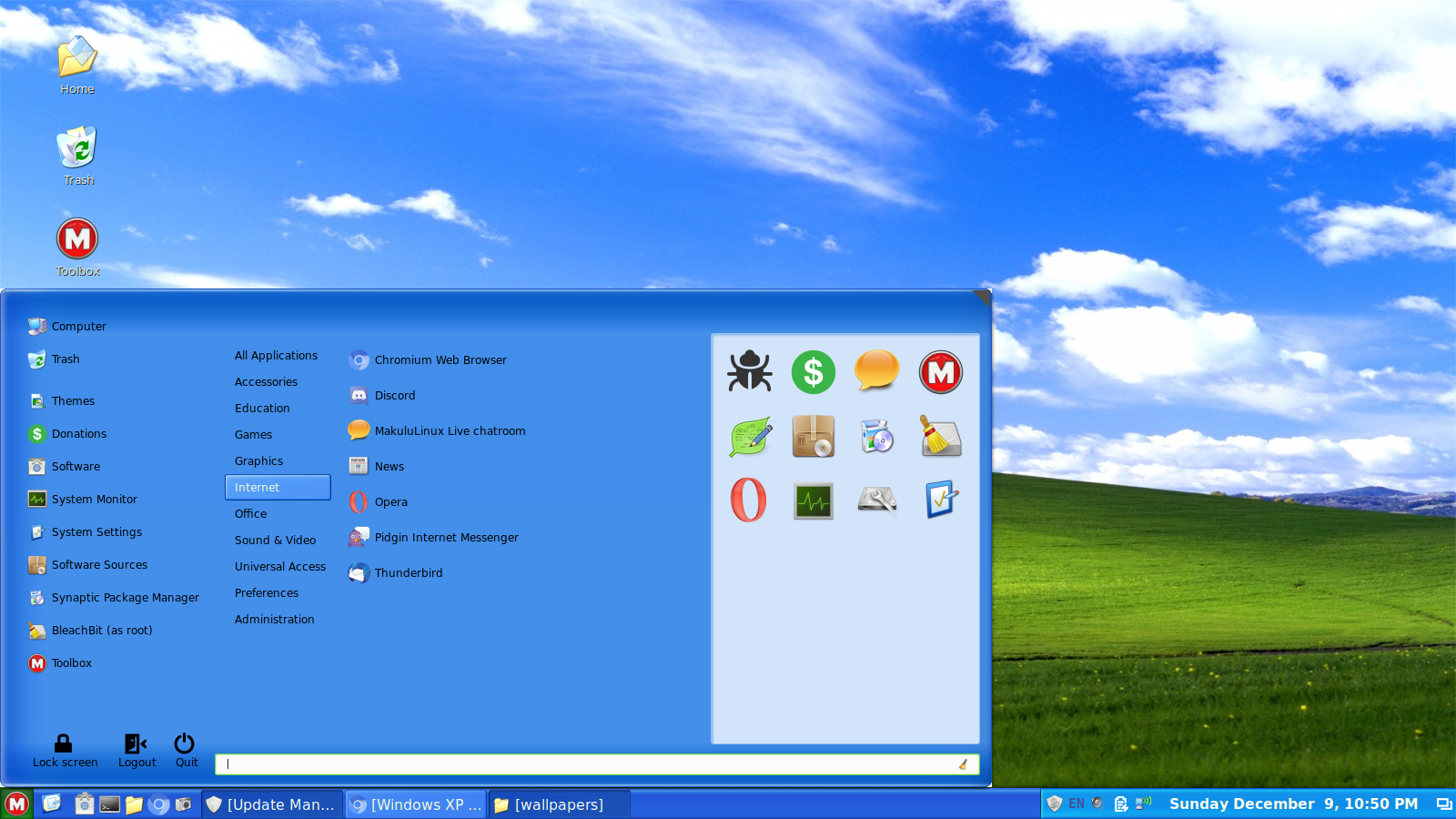The image size is (1456, 819).
Task: Open the Toolbox desktop icon
Action: 77,247
